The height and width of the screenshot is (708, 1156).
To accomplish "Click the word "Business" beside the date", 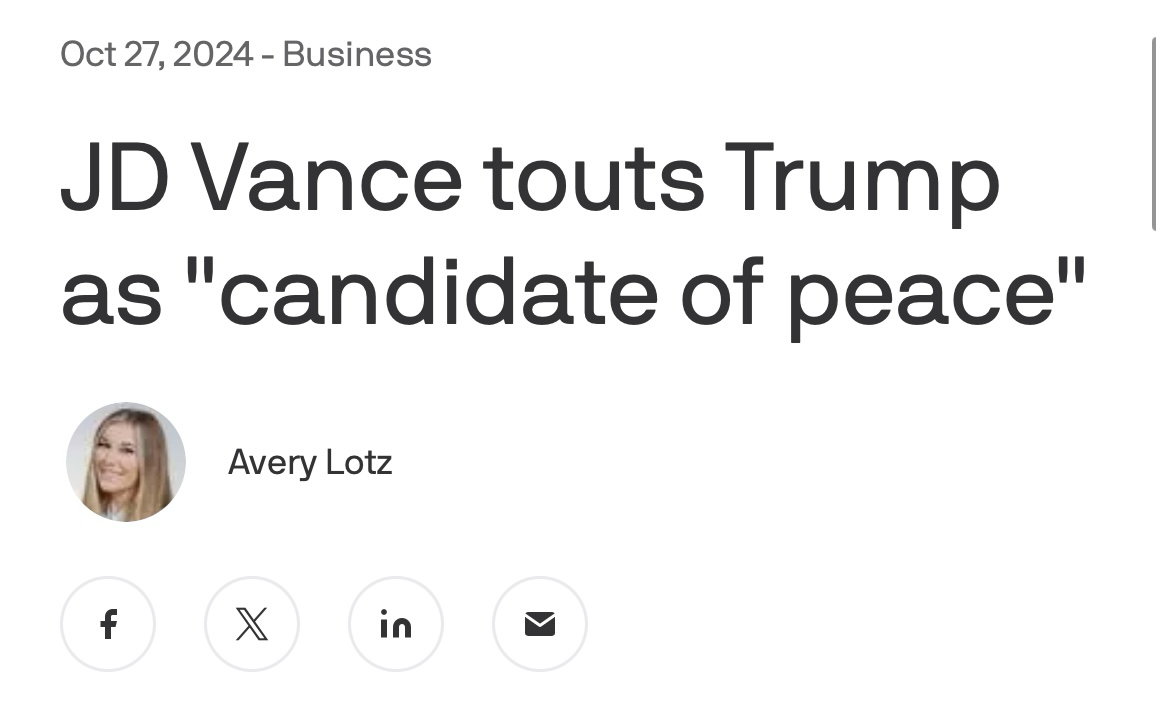I will pyautogui.click(x=357, y=54).
